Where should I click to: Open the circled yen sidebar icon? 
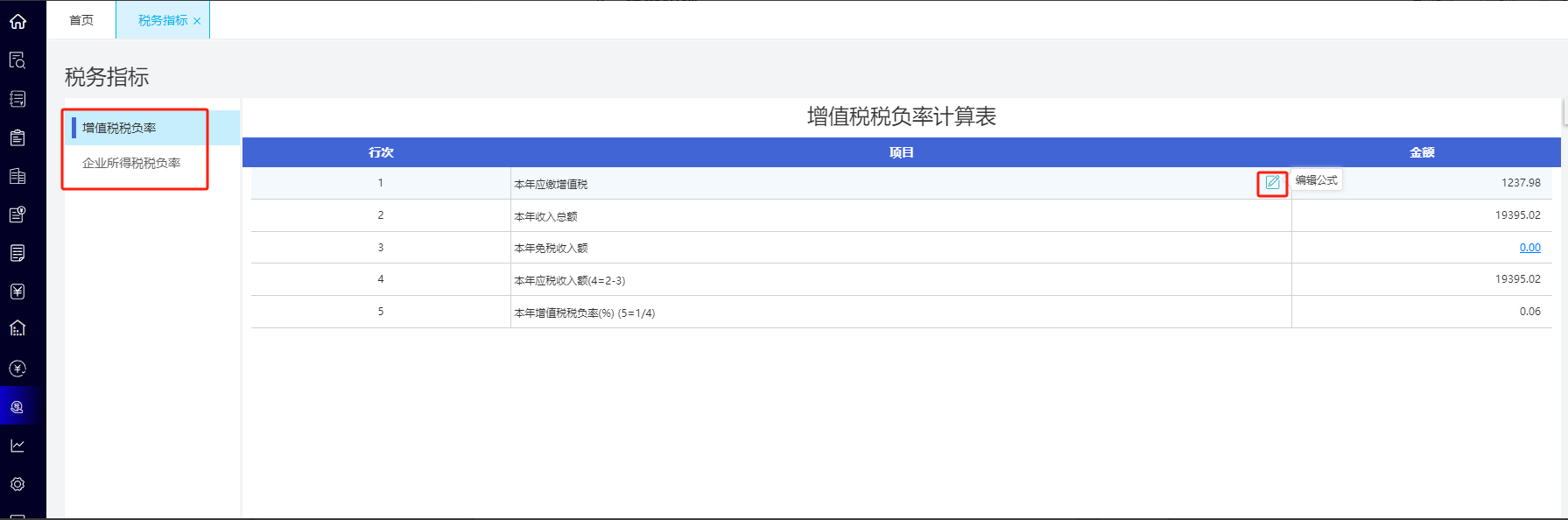point(18,369)
